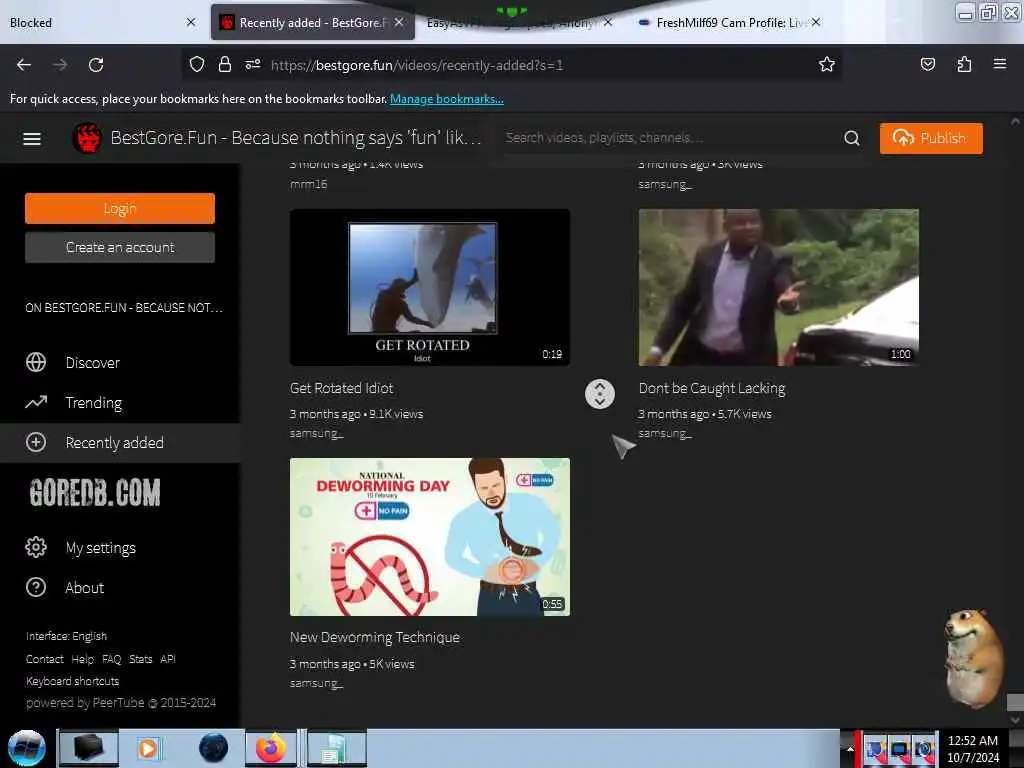Close the Blocked tab

pyautogui.click(x=191, y=22)
